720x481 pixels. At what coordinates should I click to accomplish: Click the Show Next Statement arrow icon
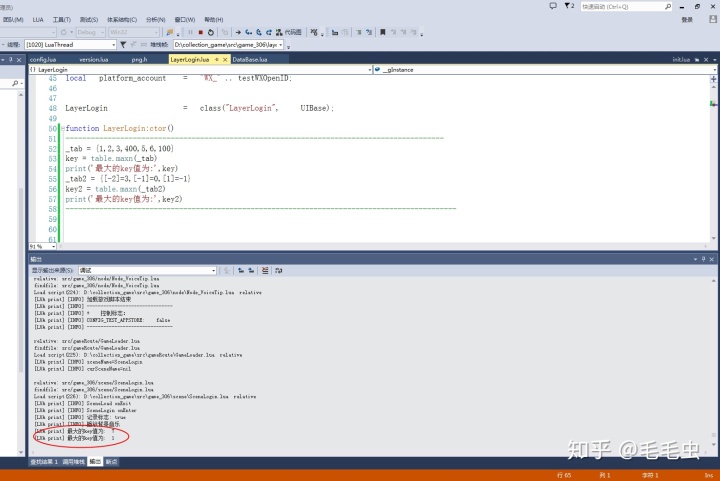click(238, 32)
